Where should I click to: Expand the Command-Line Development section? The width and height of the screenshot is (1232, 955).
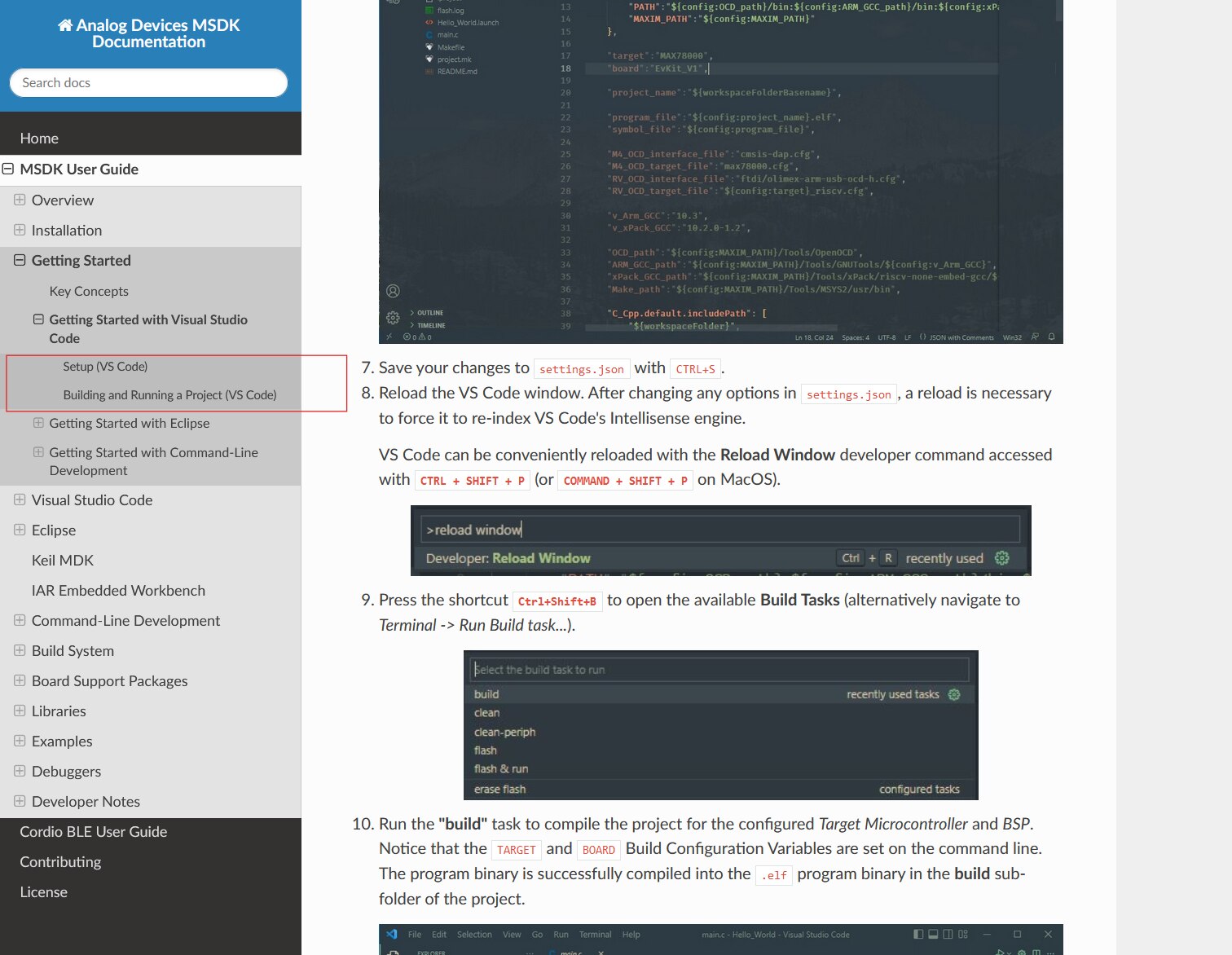tap(20, 620)
